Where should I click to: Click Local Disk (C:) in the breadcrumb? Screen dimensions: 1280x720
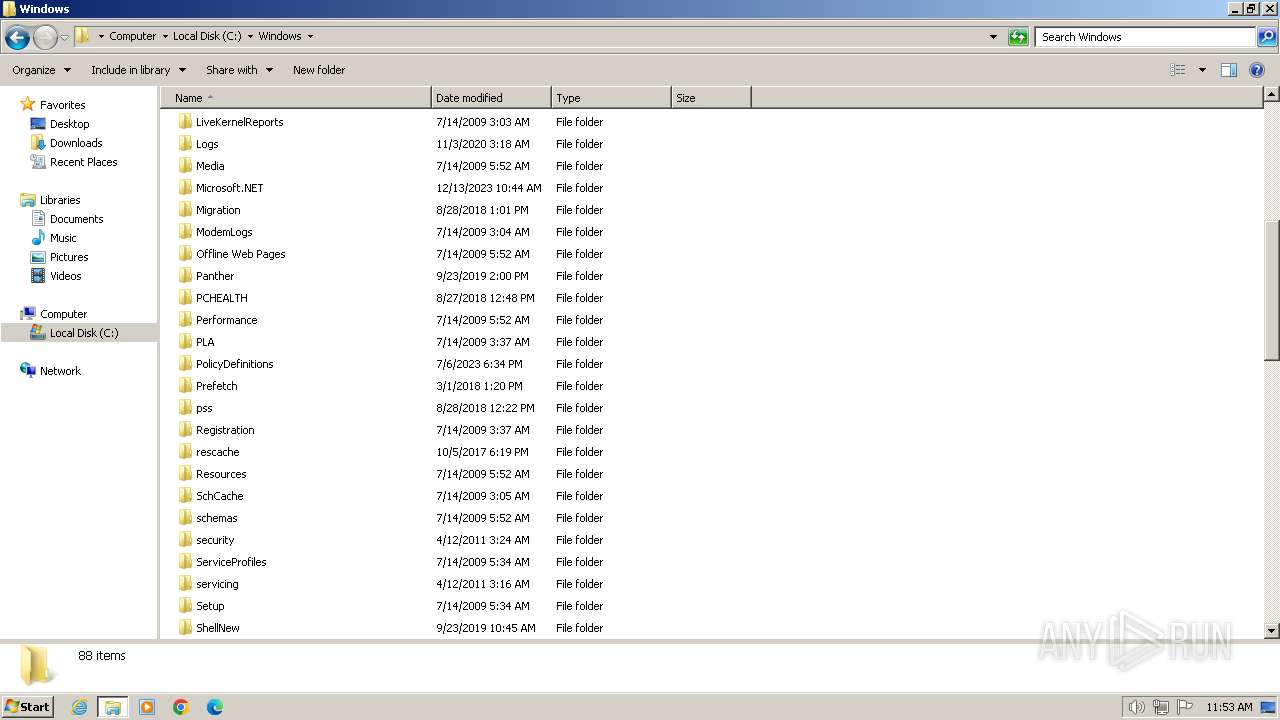[x=207, y=36]
